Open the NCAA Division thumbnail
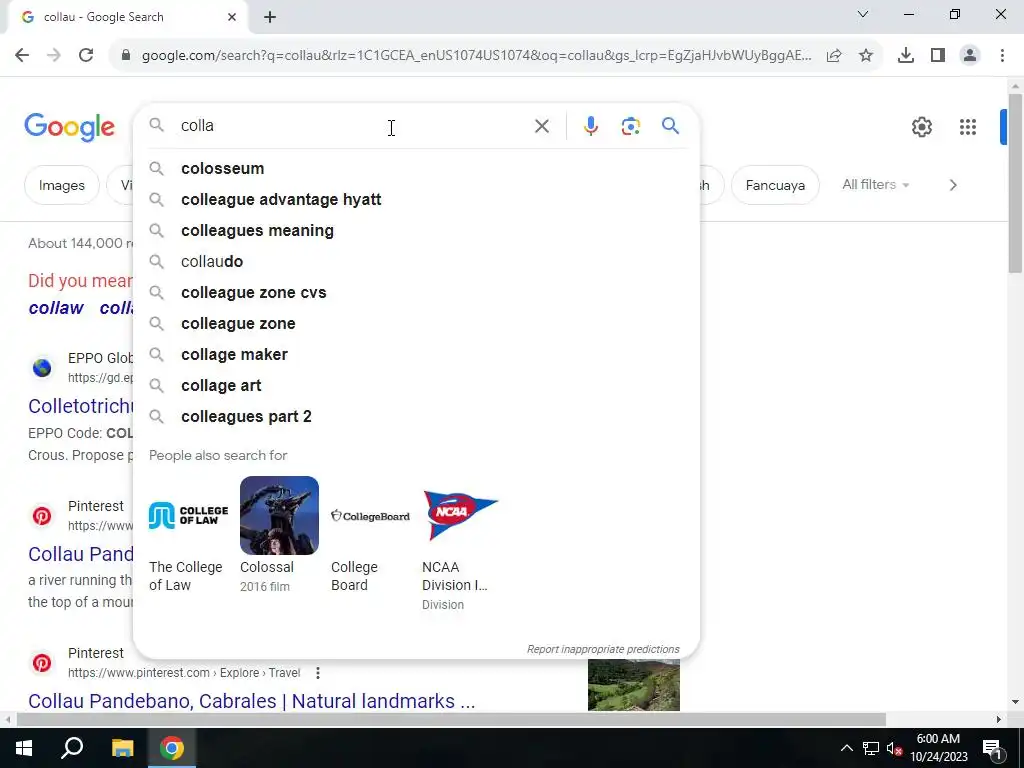Viewport: 1024px width, 768px height. point(461,516)
